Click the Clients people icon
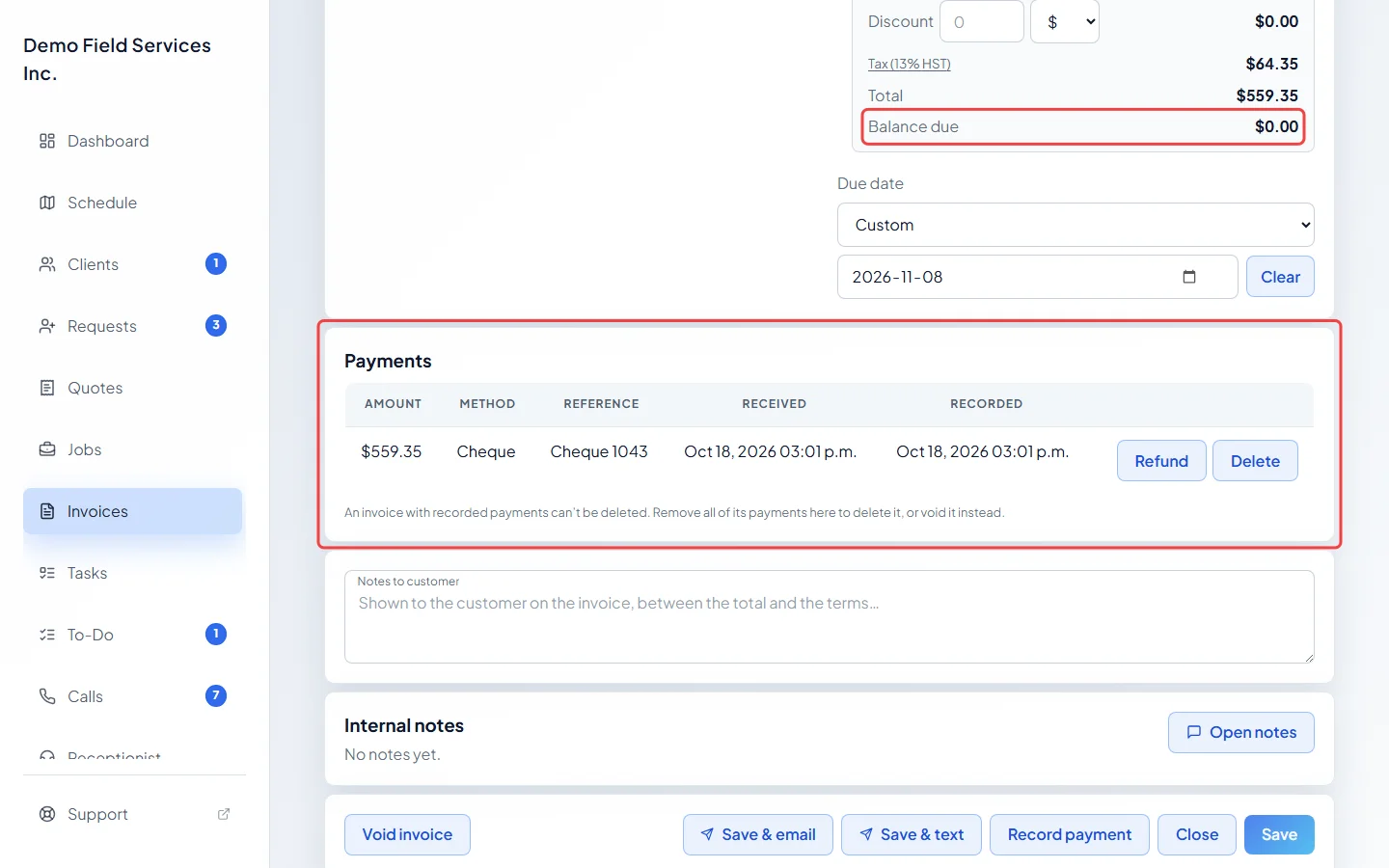Image resolution: width=1389 pixels, height=868 pixels. (47, 264)
